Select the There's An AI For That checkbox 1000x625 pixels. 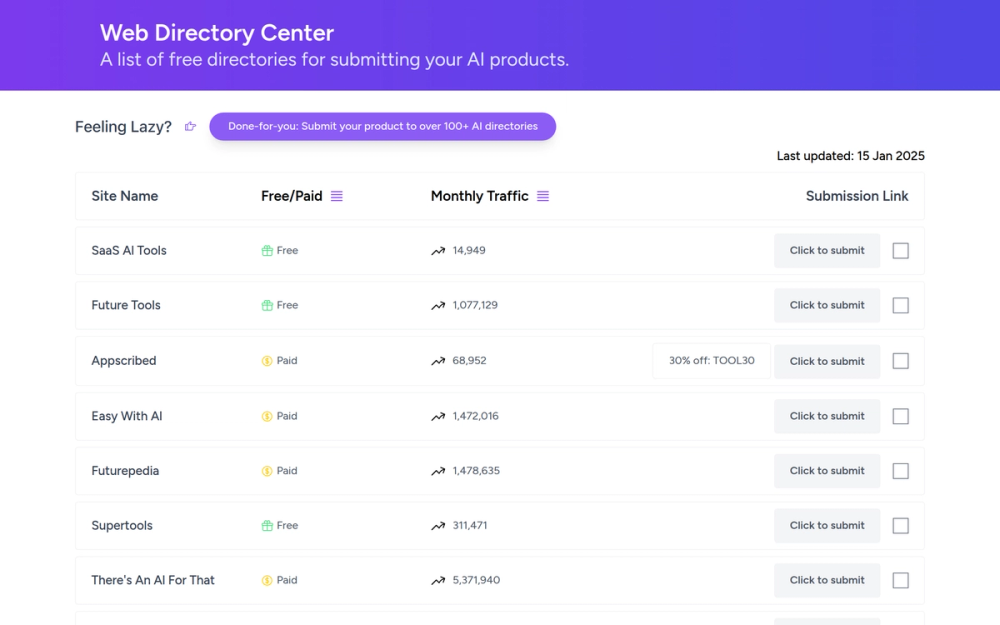(x=901, y=580)
